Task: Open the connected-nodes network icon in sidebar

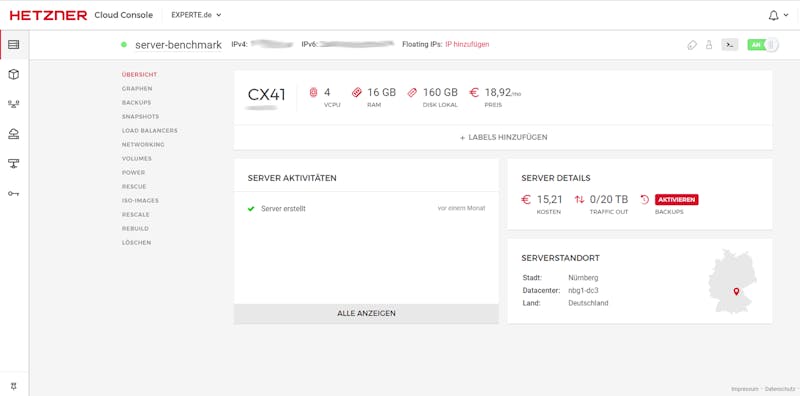Action: click(14, 104)
